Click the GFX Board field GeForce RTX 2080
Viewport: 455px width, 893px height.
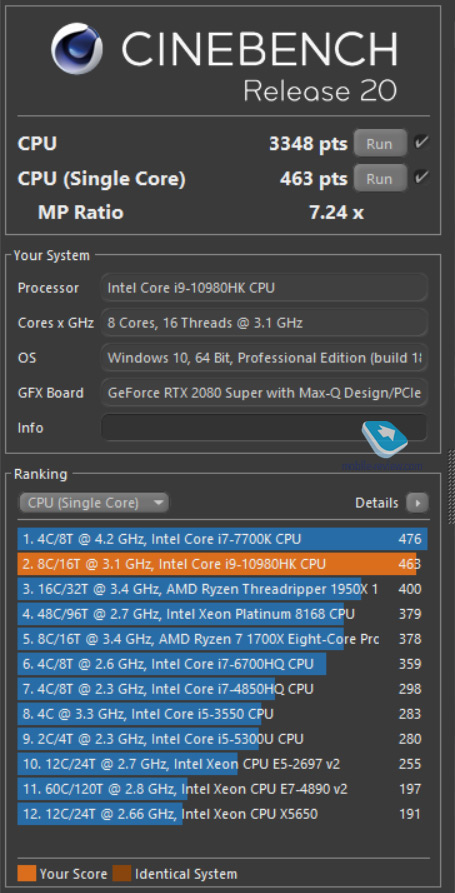coord(264,392)
